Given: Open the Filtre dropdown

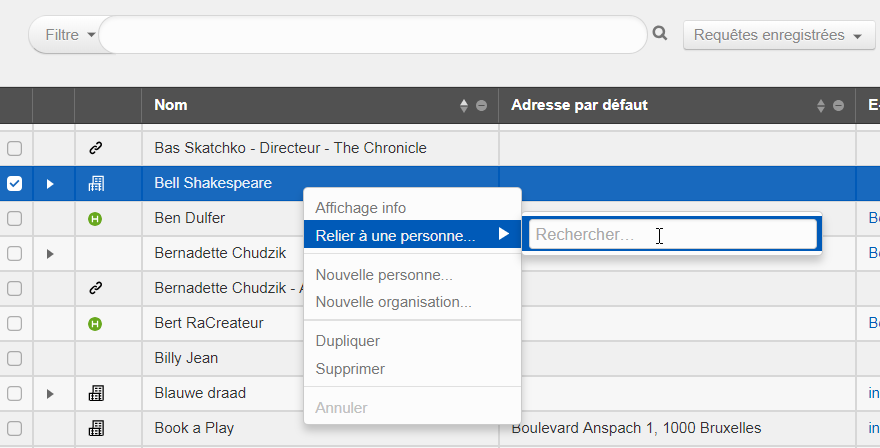Looking at the screenshot, I should pyautogui.click(x=70, y=35).
